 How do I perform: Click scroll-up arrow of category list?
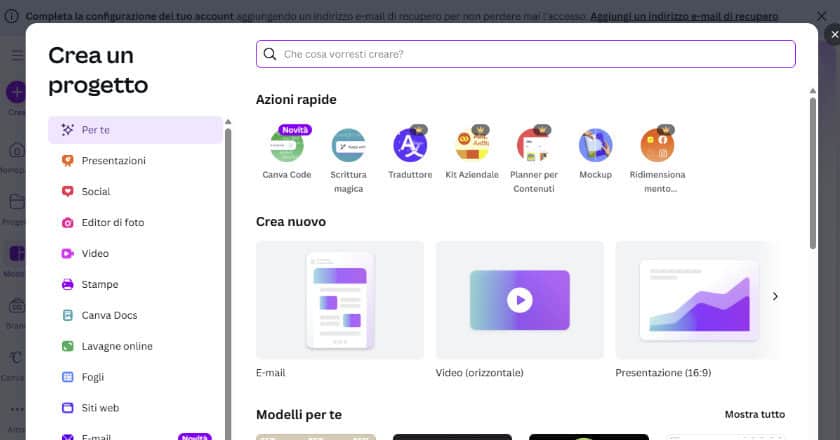[x=228, y=122]
